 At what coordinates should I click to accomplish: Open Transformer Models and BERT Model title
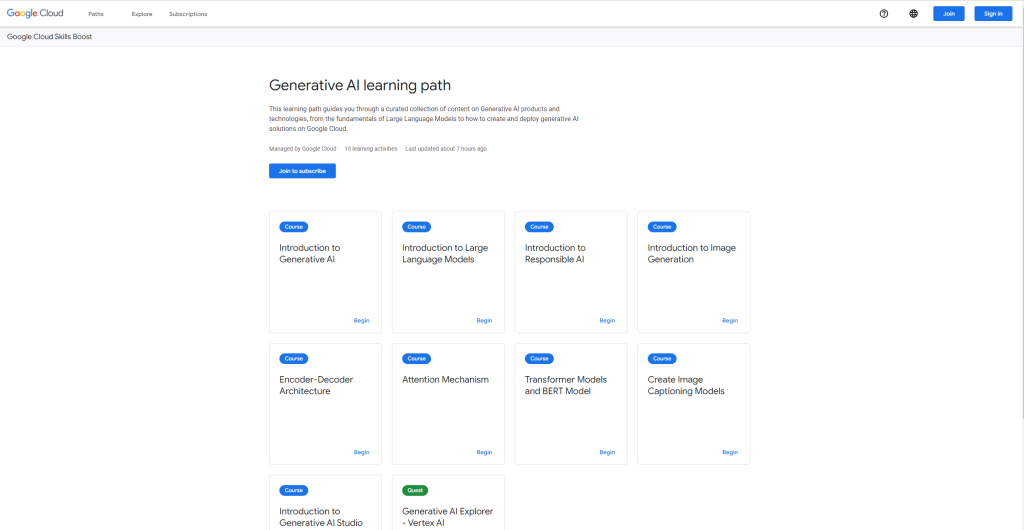coord(566,385)
